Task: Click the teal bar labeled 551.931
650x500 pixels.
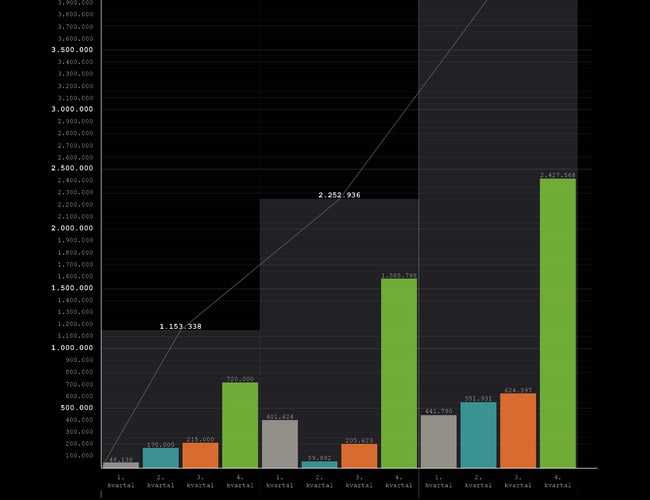Action: click(x=478, y=435)
